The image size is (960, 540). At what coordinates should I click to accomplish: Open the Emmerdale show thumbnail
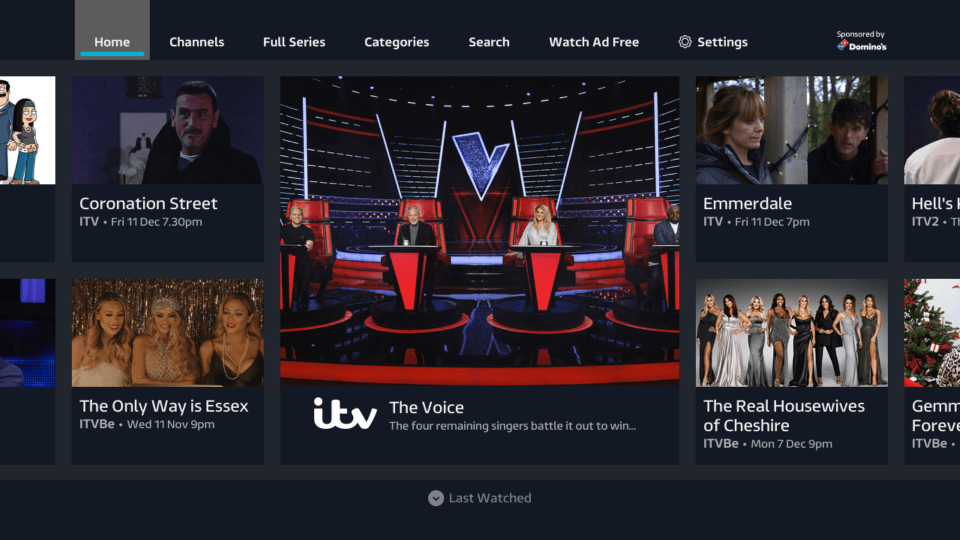792,130
